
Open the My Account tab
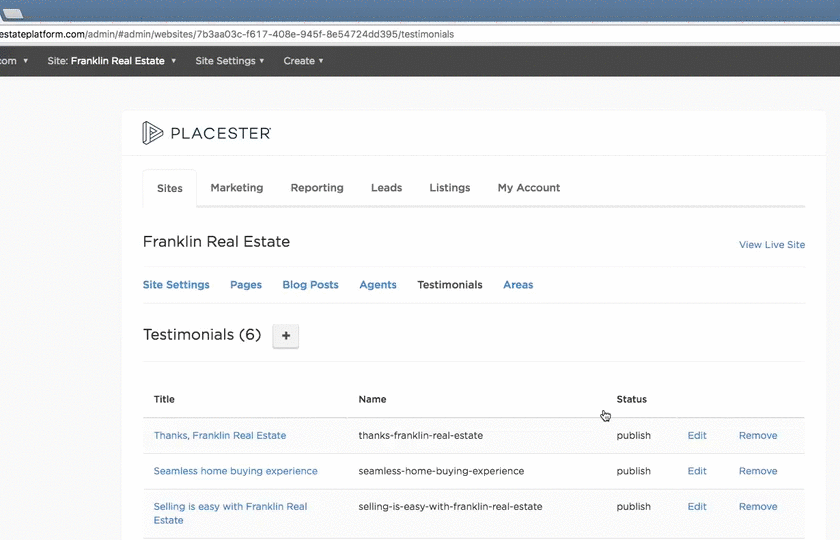coord(529,188)
